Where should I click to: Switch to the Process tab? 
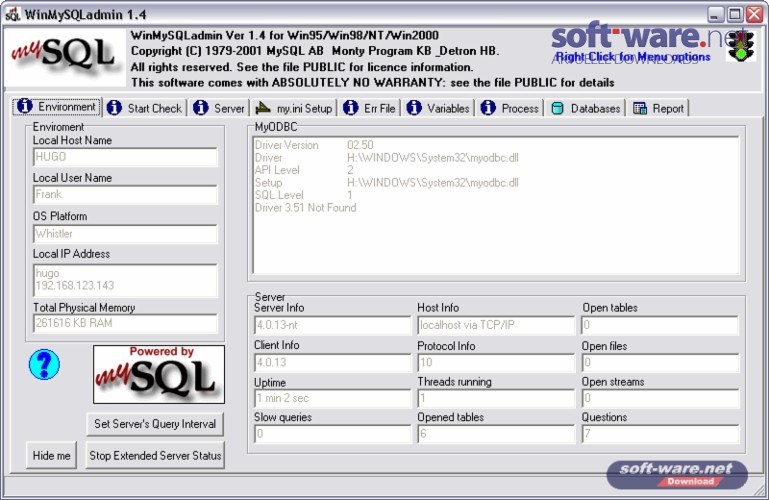coord(510,108)
